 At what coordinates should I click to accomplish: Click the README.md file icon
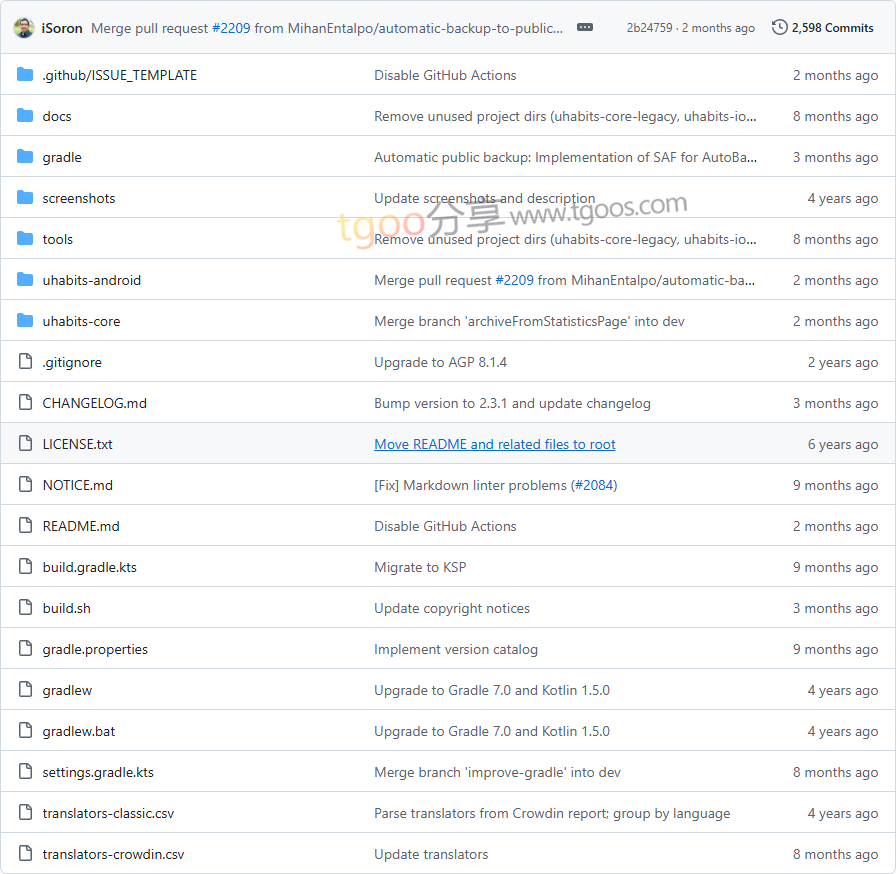click(25, 526)
